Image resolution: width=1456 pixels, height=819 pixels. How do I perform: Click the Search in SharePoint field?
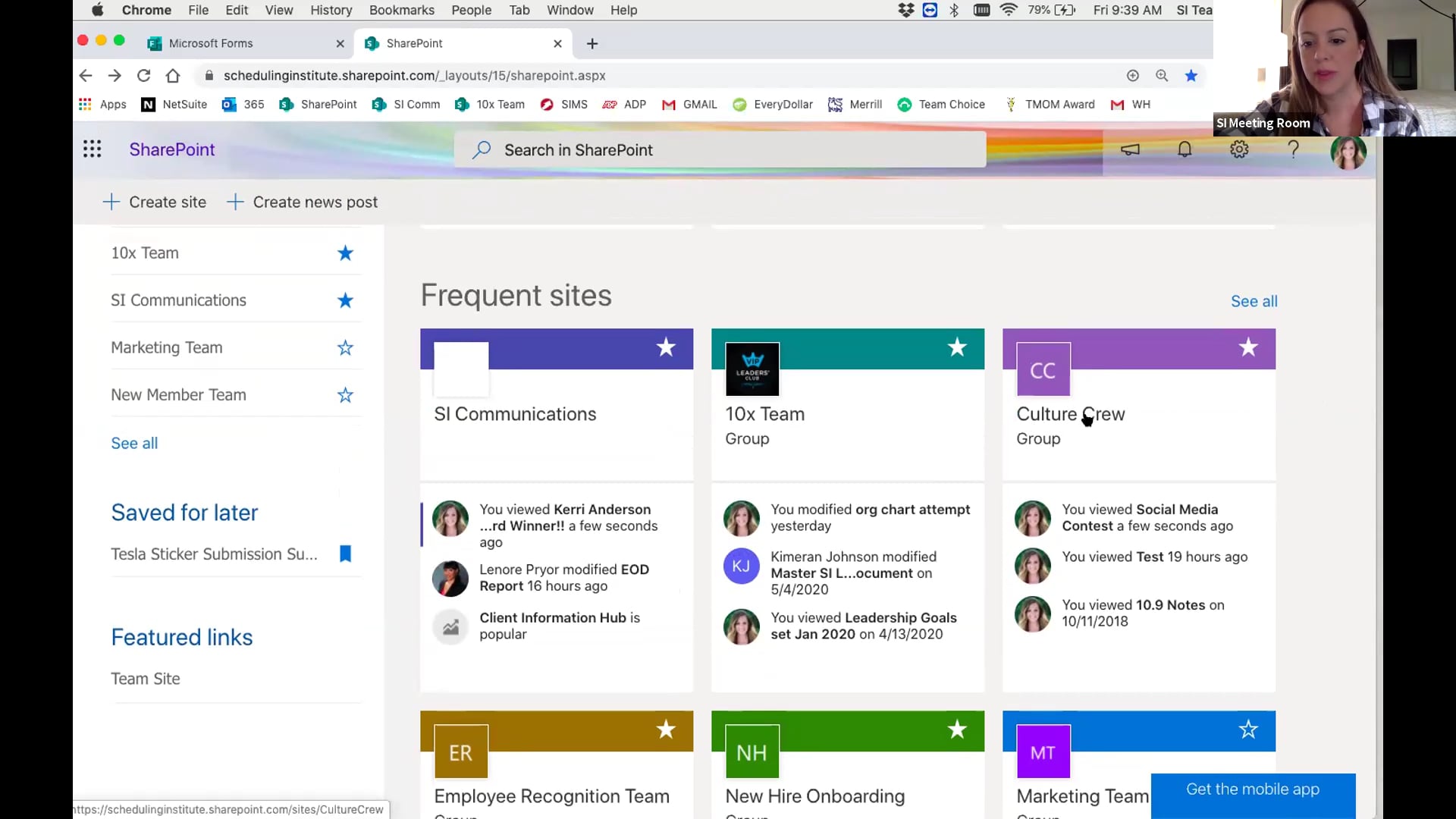point(720,149)
